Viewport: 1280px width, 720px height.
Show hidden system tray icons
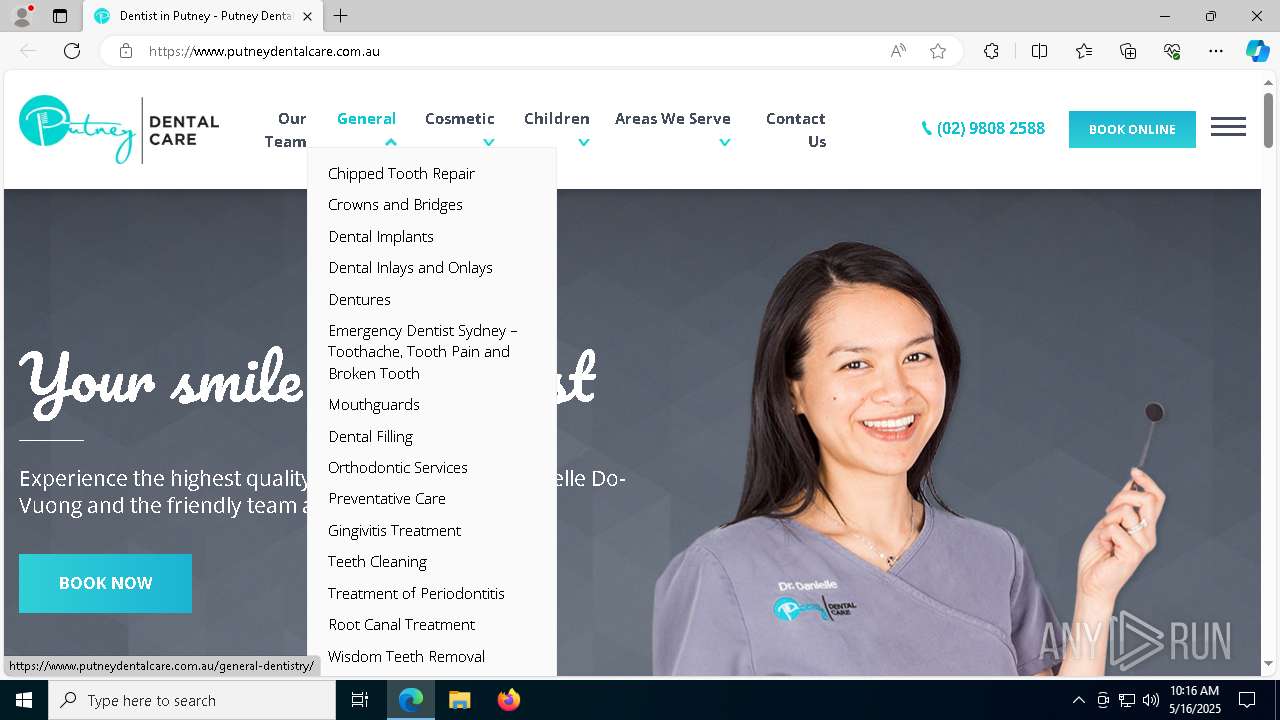point(1078,700)
